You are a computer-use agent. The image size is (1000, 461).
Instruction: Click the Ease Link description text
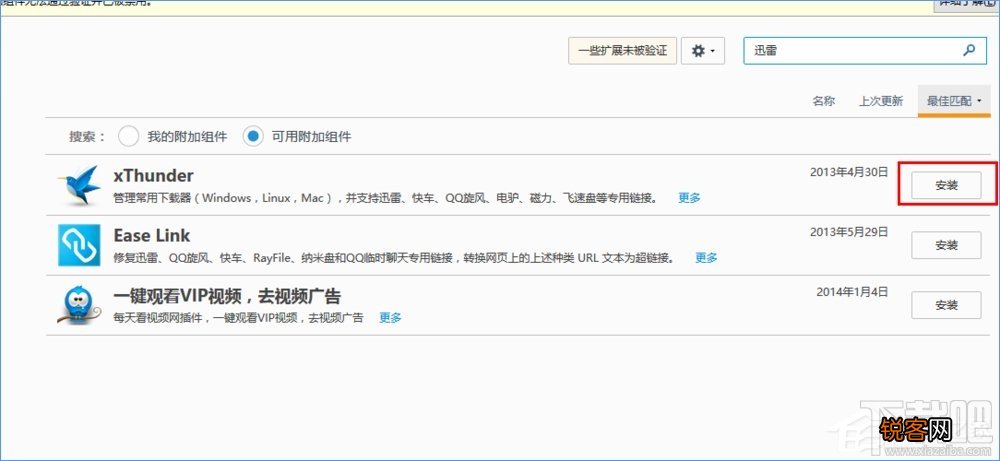click(394, 258)
